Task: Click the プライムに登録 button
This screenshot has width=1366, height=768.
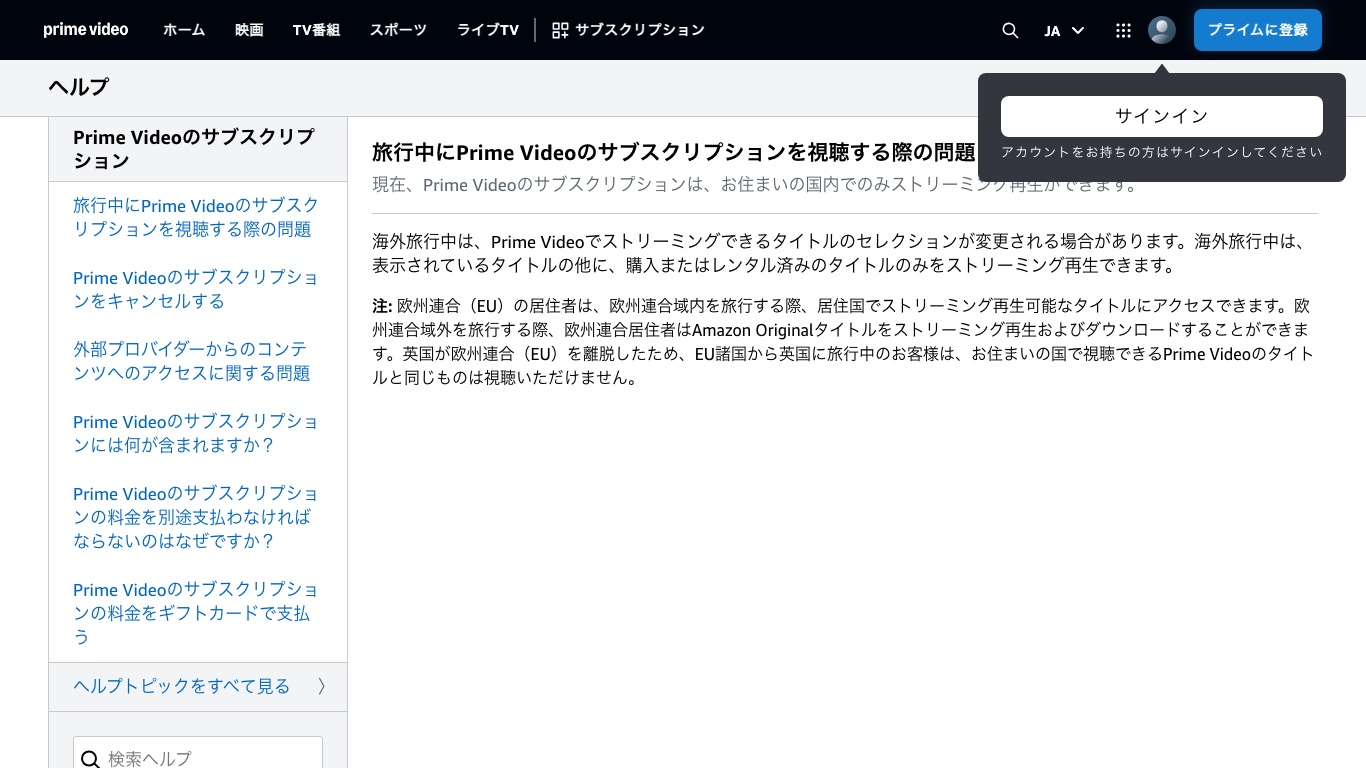Action: 1258,30
